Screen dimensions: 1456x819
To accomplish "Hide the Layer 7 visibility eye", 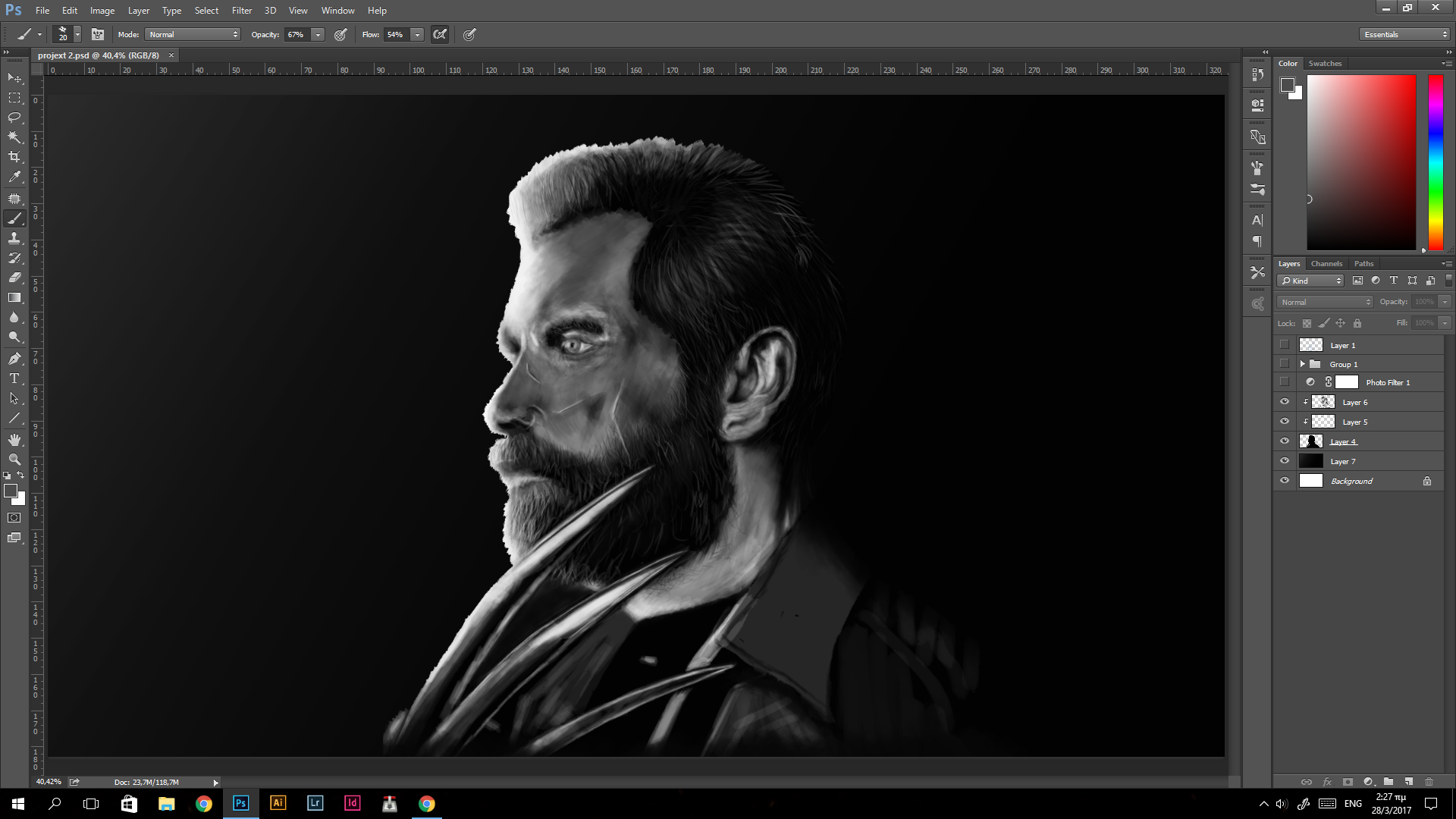I will click(1285, 461).
